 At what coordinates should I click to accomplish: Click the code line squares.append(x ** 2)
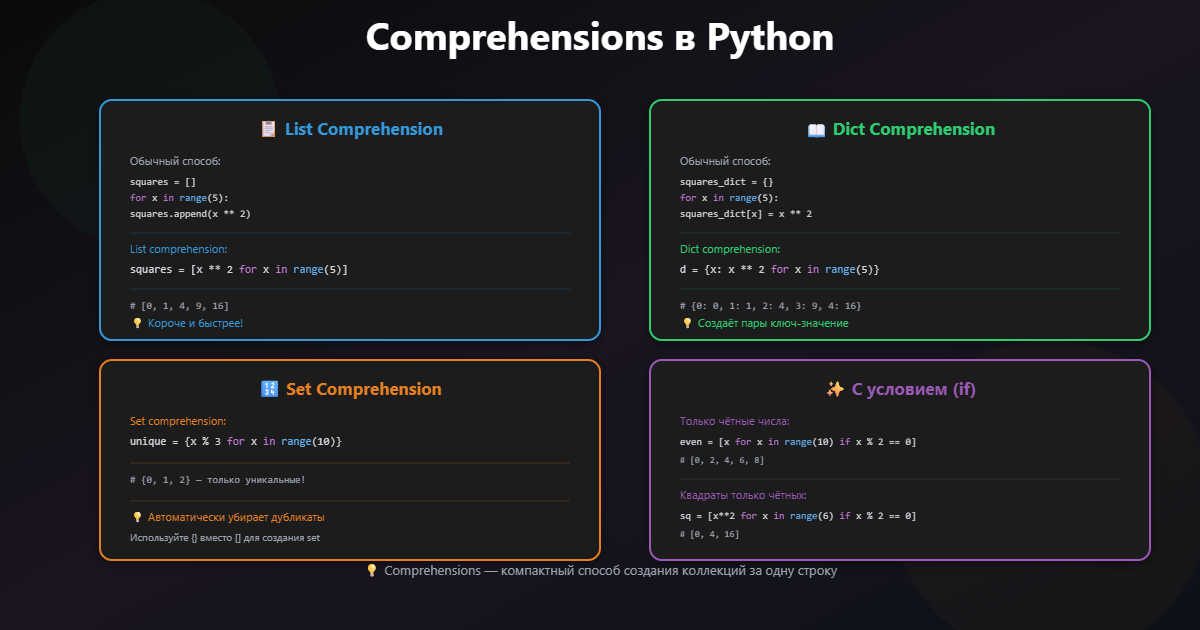click(x=190, y=214)
